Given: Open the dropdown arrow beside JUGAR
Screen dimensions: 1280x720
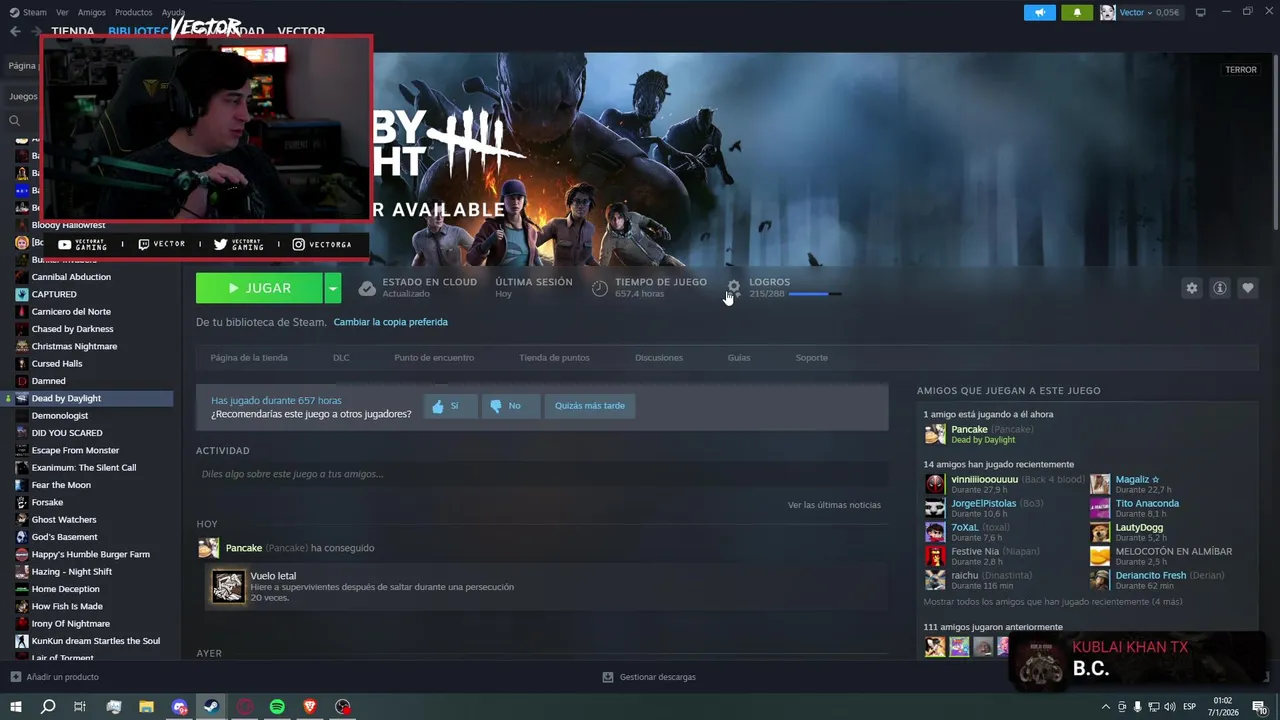Looking at the screenshot, I should pos(333,288).
